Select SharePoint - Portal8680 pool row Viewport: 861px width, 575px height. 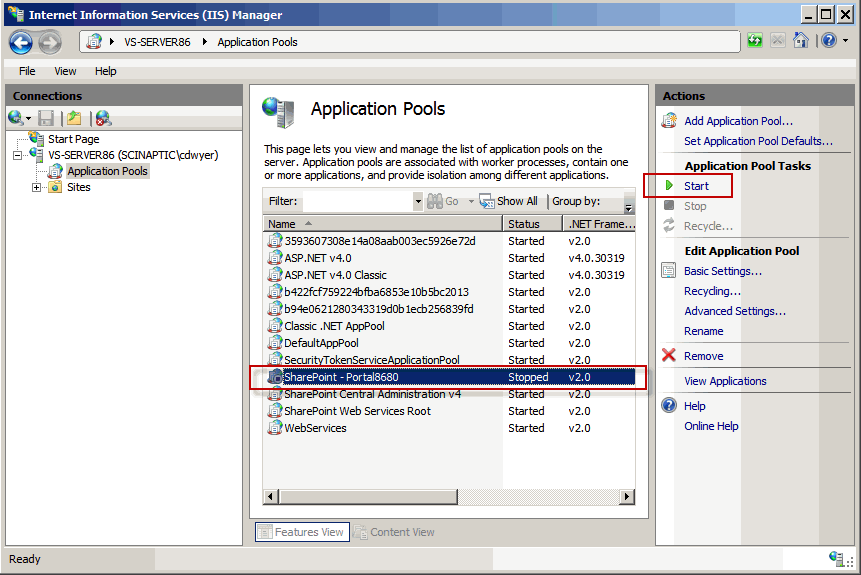coord(449,377)
